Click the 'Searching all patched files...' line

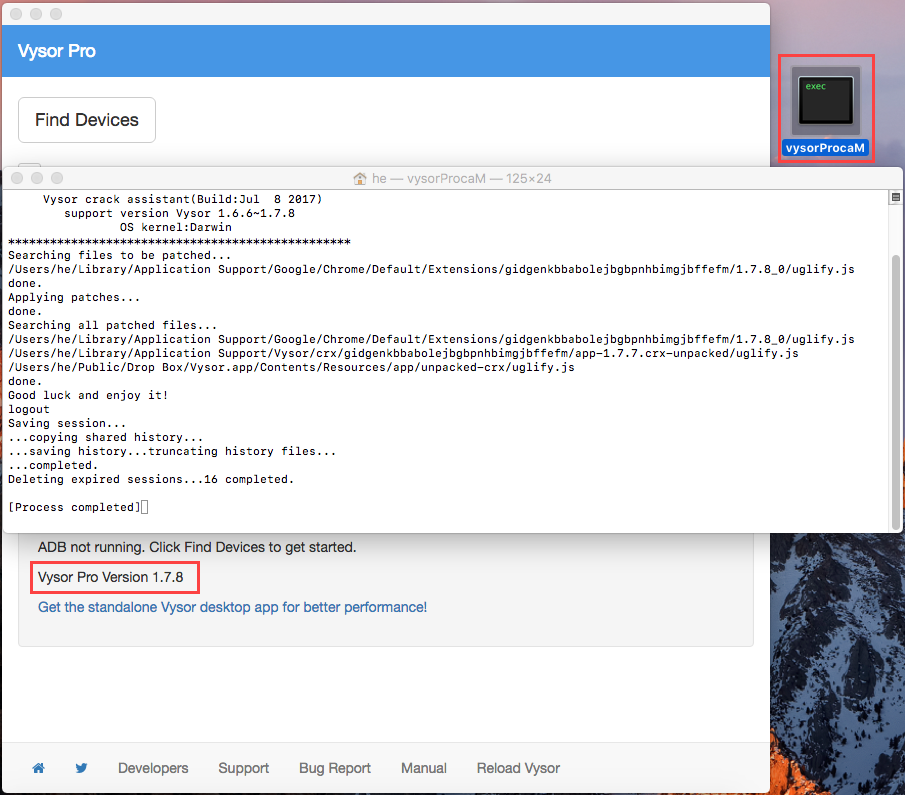click(113, 325)
